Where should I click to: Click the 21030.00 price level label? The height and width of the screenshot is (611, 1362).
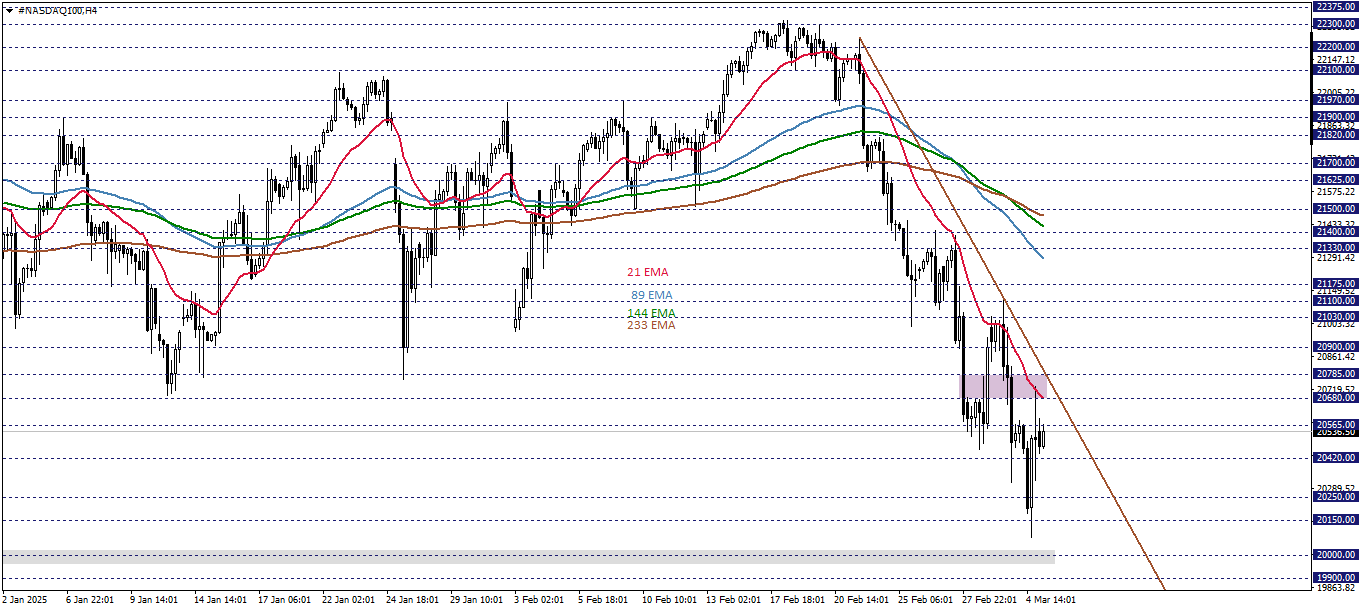(1336, 316)
